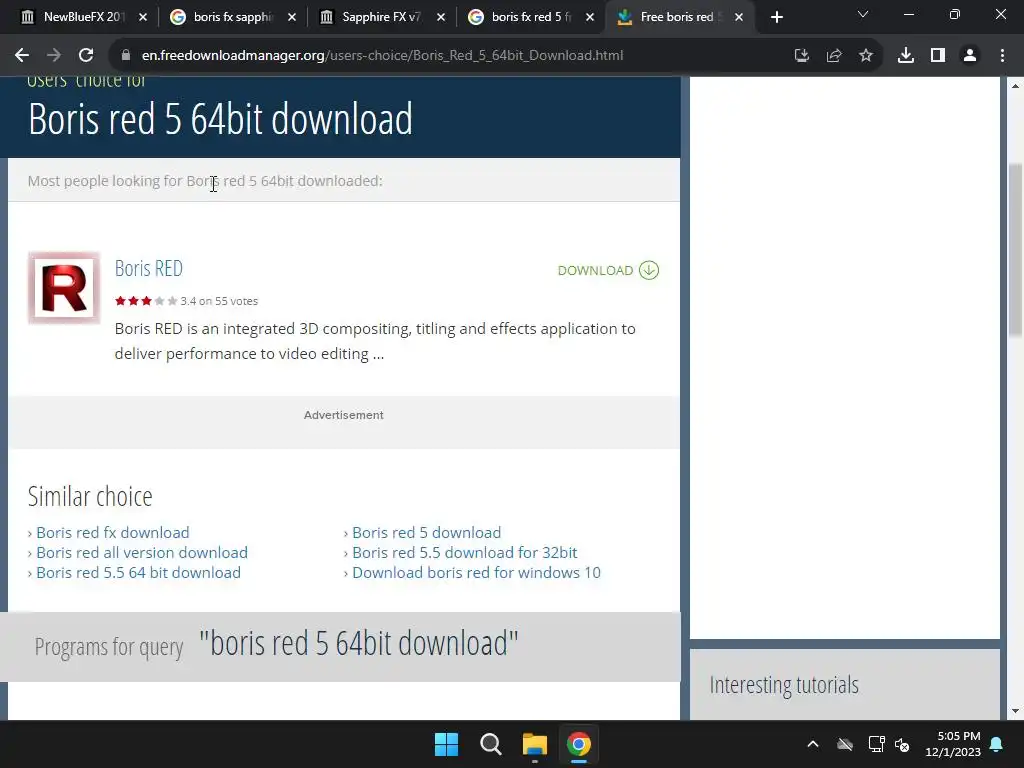Screen dimensions: 1024x768
Task: Click the page vertical scrollbar thumb
Action: click(1016, 249)
